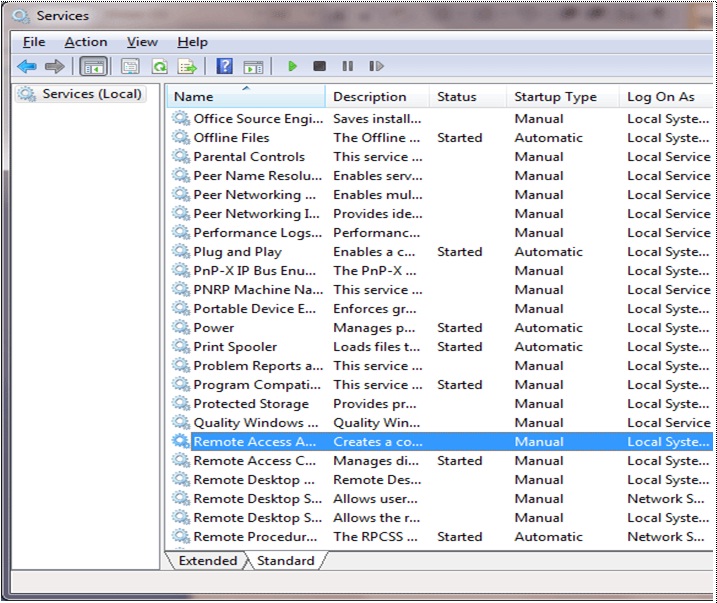Click 'Manages p...' description of Power
Screen dimensions: 717x603
[374, 328]
